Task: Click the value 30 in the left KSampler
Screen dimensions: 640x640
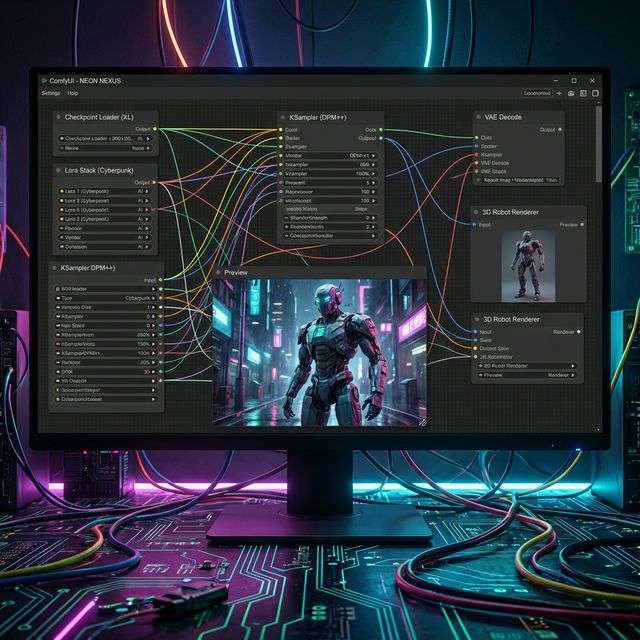Action: click(x=147, y=372)
